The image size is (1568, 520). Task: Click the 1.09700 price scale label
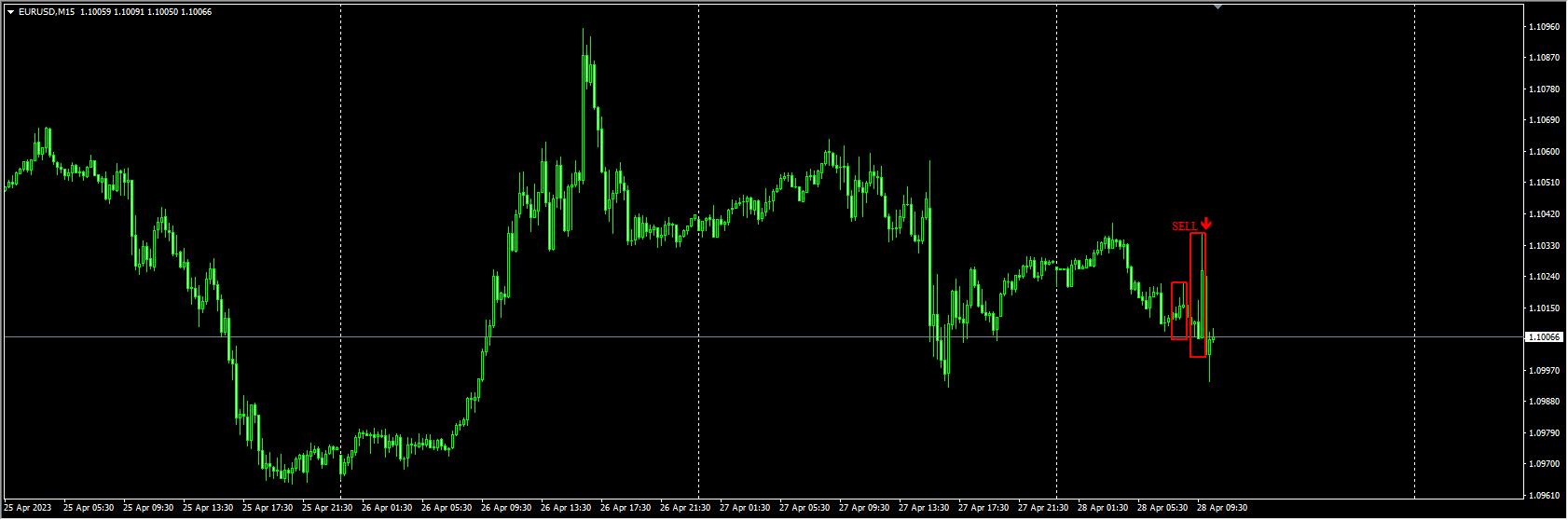point(1545,464)
